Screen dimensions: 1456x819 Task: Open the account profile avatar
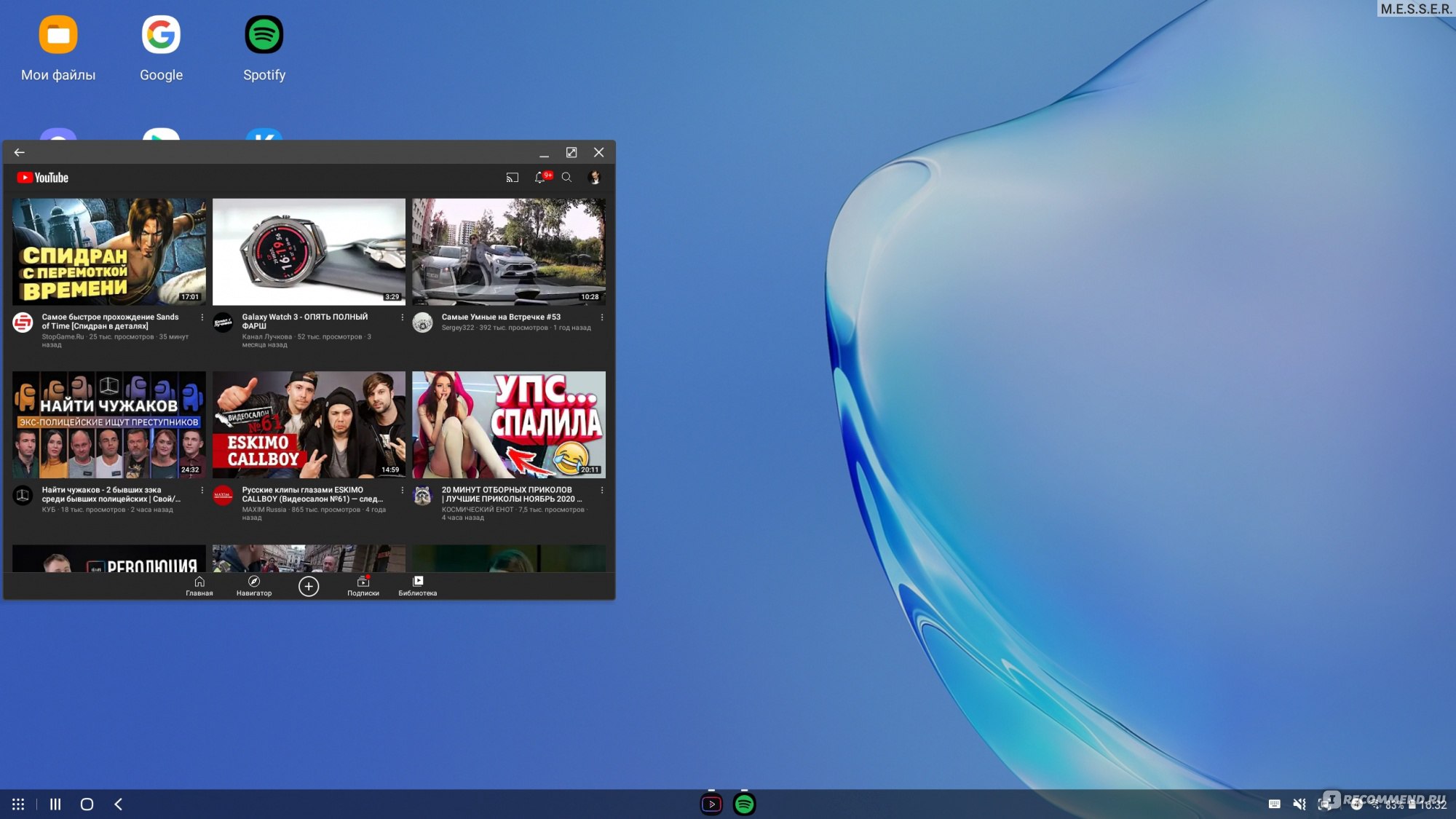594,177
